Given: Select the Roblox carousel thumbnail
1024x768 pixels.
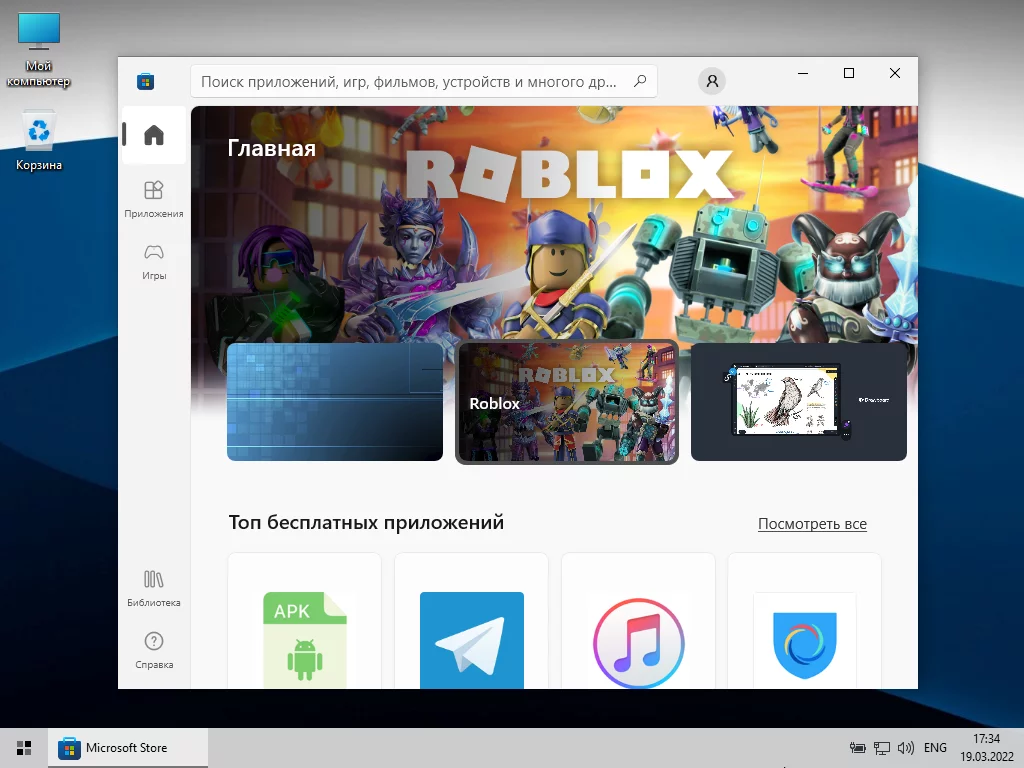Looking at the screenshot, I should (x=567, y=402).
